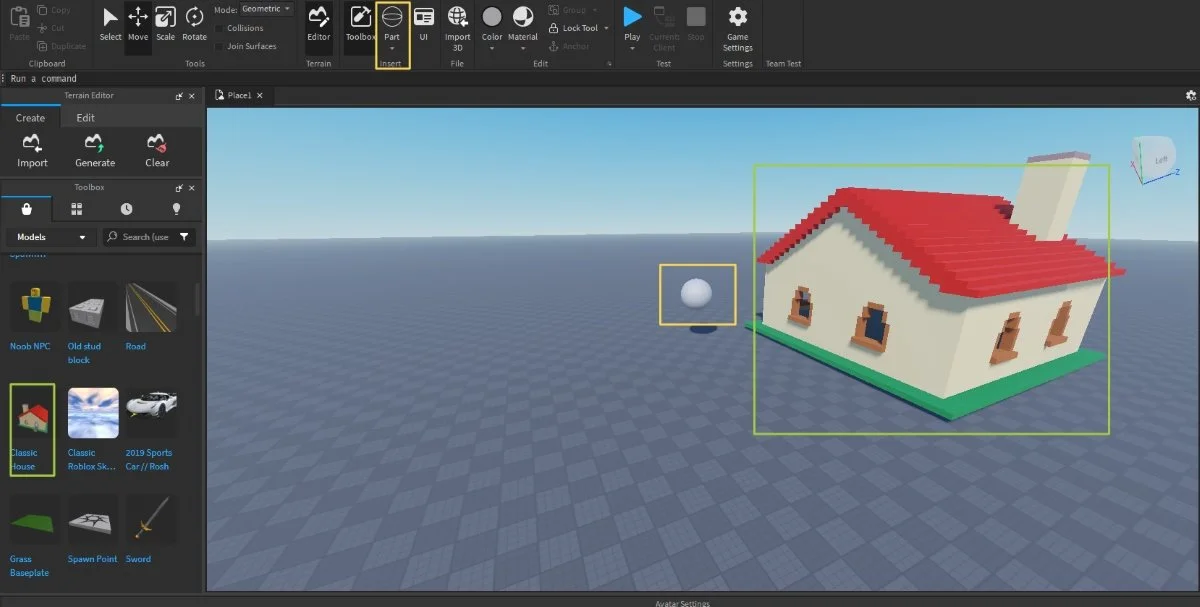Expand the Group dropdown arrow
The image size is (1200, 607).
pos(594,10)
